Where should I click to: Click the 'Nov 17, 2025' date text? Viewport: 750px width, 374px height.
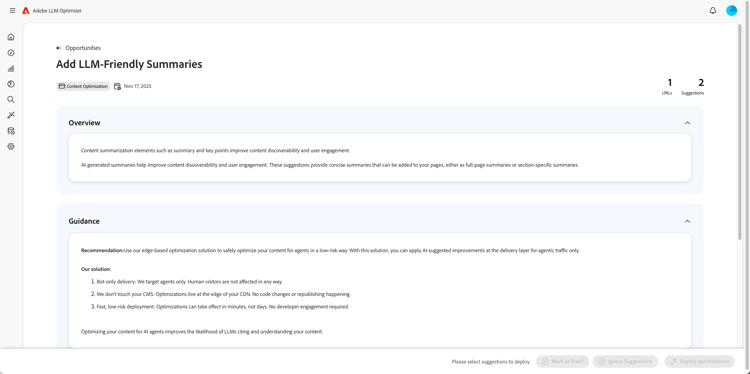tap(137, 87)
